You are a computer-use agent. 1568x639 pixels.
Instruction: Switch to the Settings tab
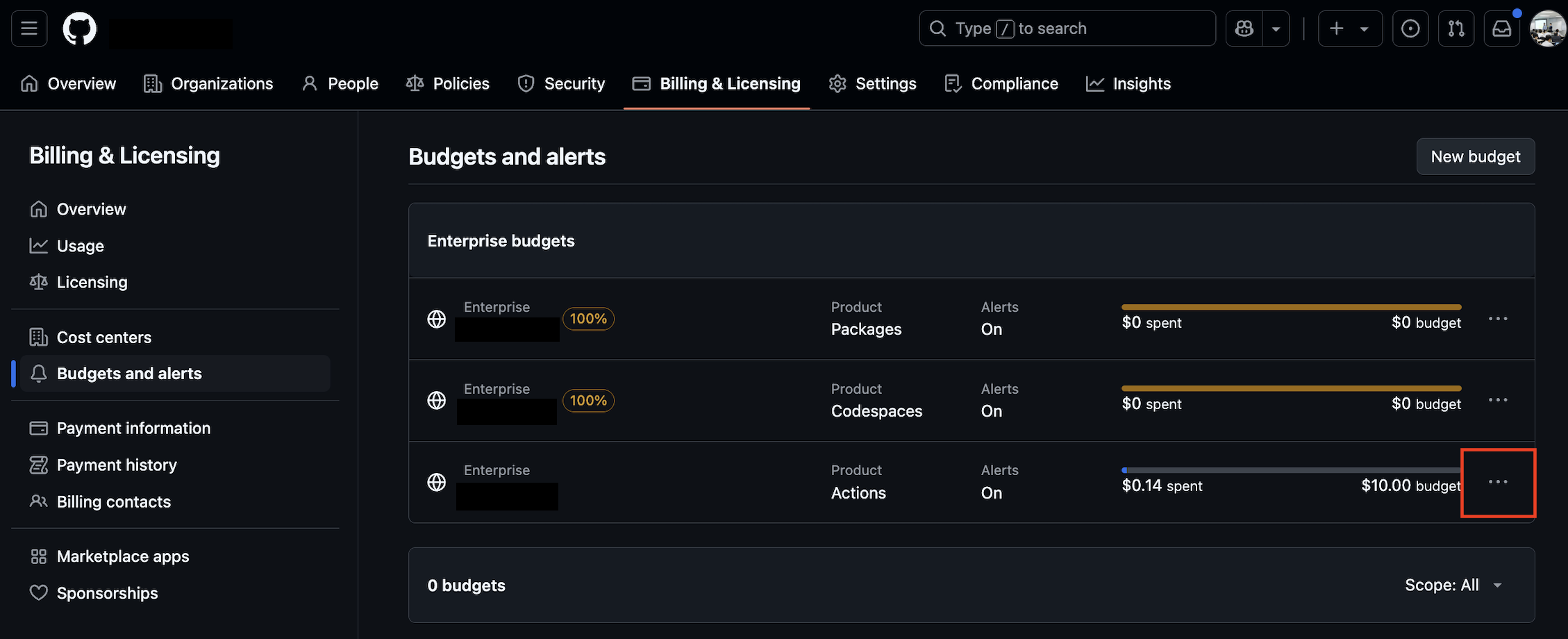click(x=872, y=84)
